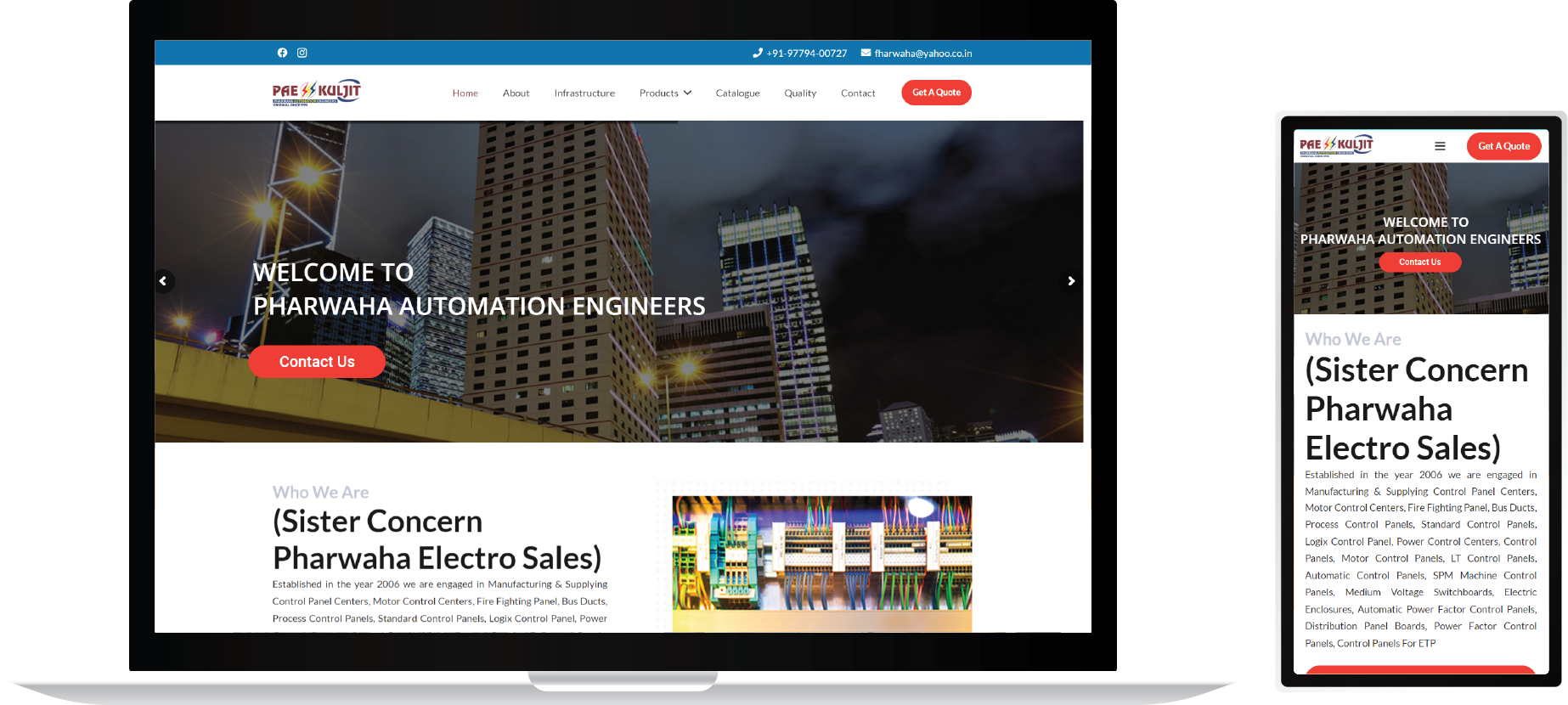Open the About menu item

[516, 93]
